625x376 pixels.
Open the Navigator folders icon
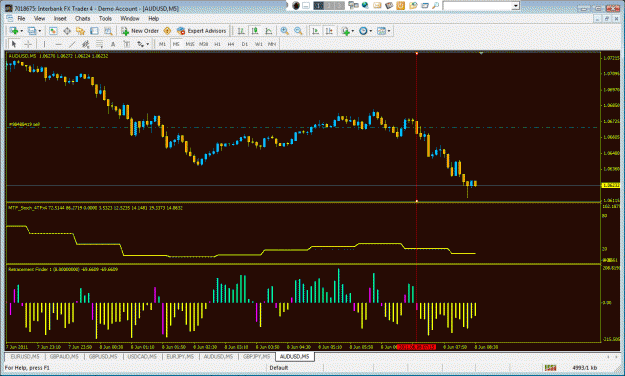click(x=81, y=31)
